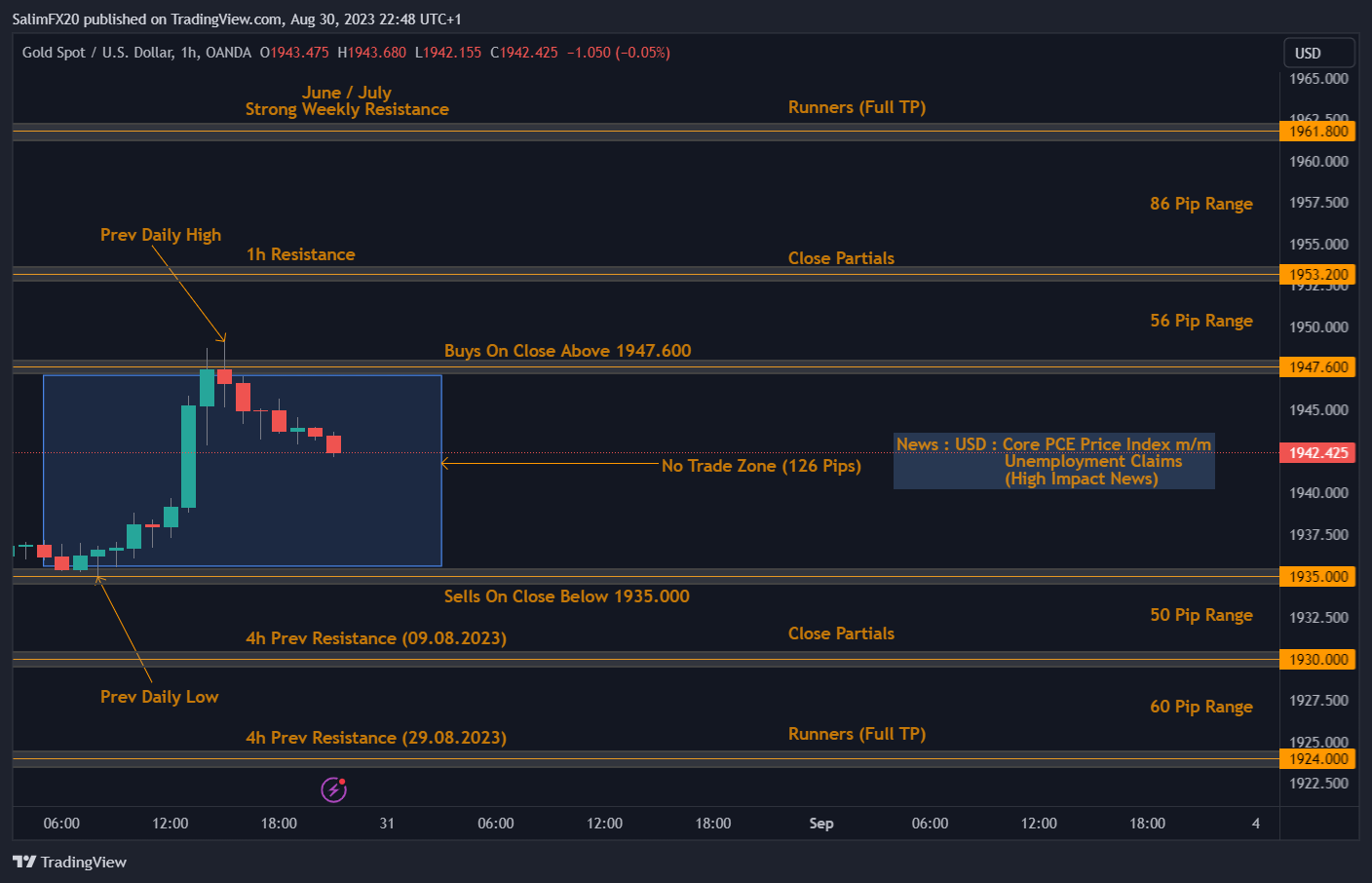Open symbol search via Gold Spot / U.S. Dollar title
Viewport: 1372px width, 883px height.
97,53
